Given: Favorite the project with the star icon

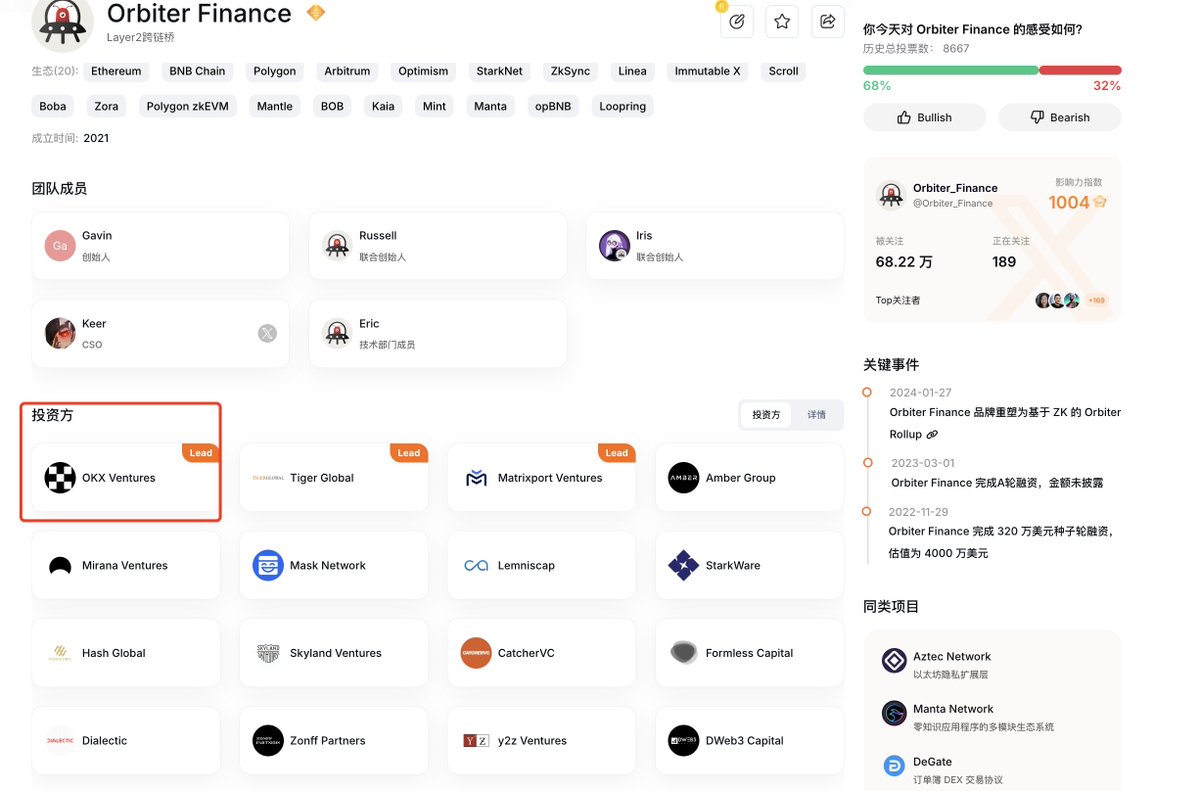Looking at the screenshot, I should click(x=782, y=21).
